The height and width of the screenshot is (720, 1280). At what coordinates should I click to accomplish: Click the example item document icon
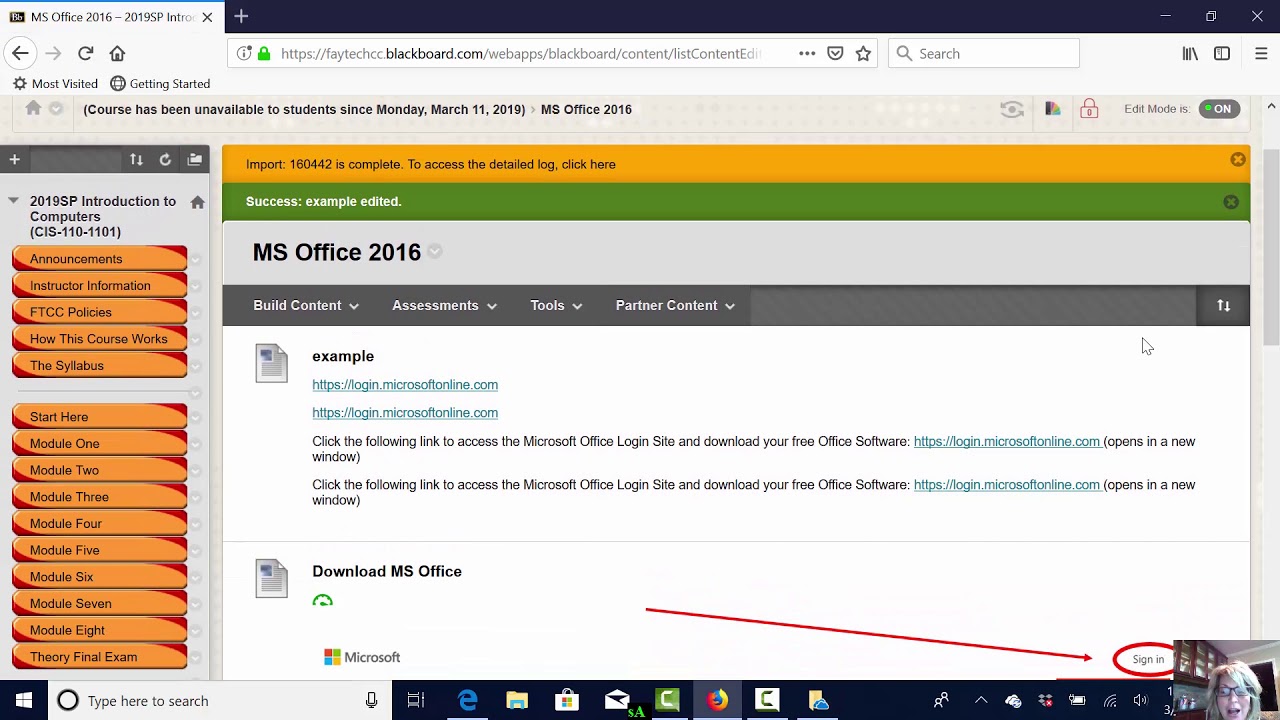[271, 363]
